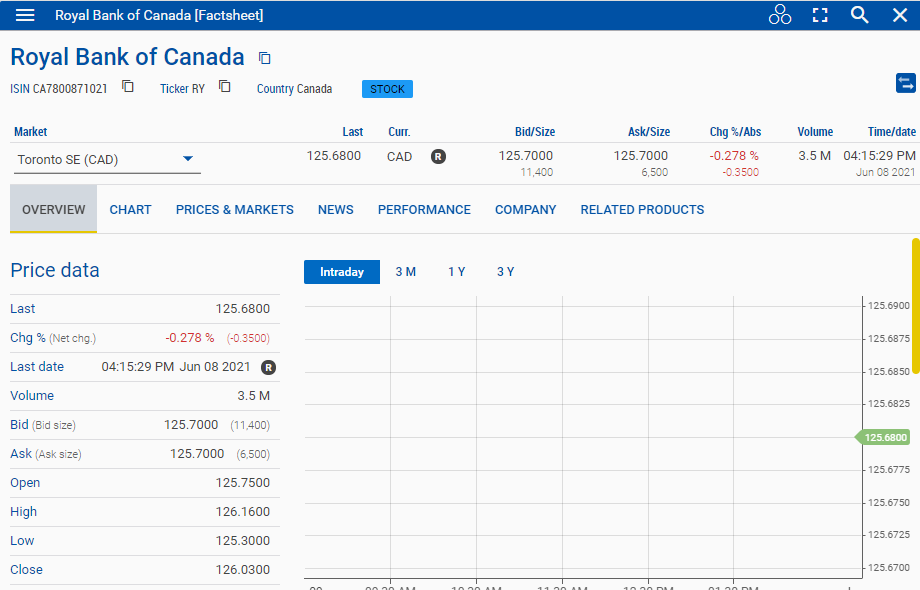Open the PRICES & MARKETS tab
This screenshot has height=590, width=920.
point(235,209)
